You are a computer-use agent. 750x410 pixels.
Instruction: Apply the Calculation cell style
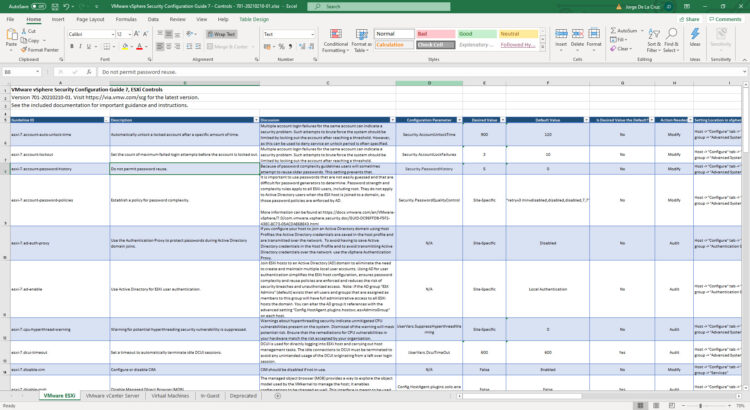tap(394, 45)
